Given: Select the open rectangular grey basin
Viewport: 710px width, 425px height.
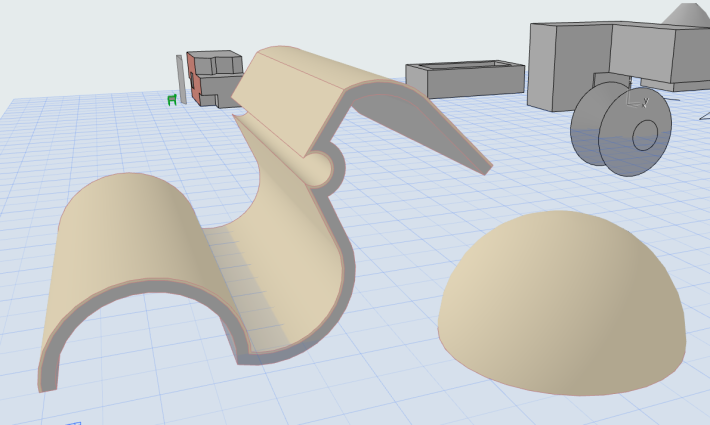Looking at the screenshot, I should point(465,79).
